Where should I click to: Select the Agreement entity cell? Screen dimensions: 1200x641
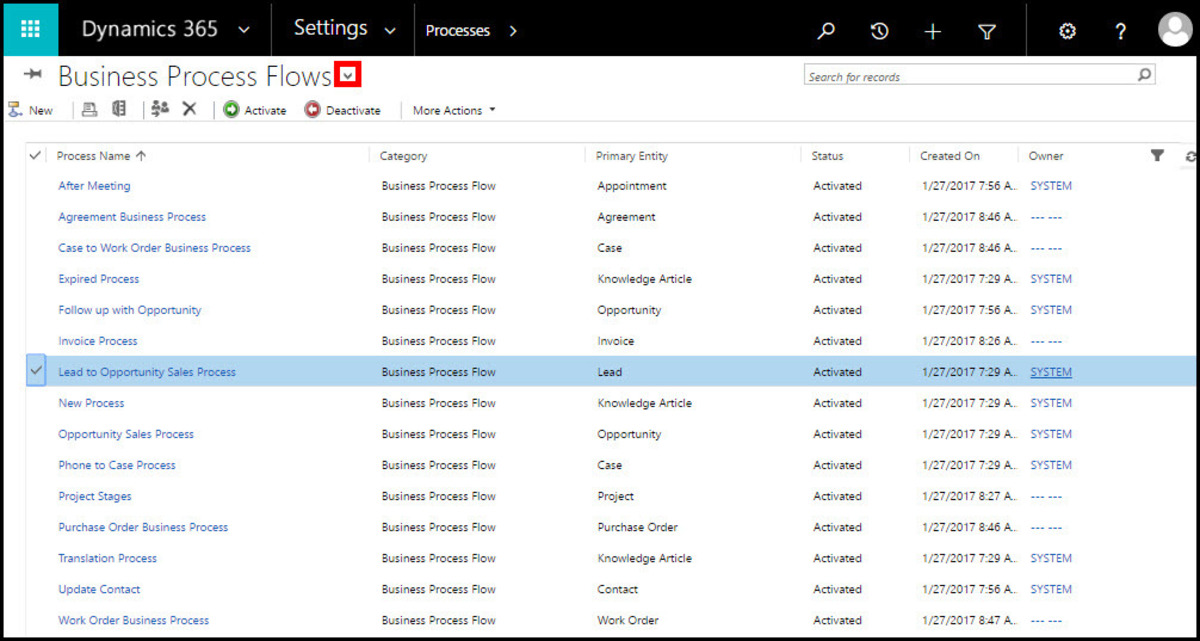pyautogui.click(x=627, y=217)
